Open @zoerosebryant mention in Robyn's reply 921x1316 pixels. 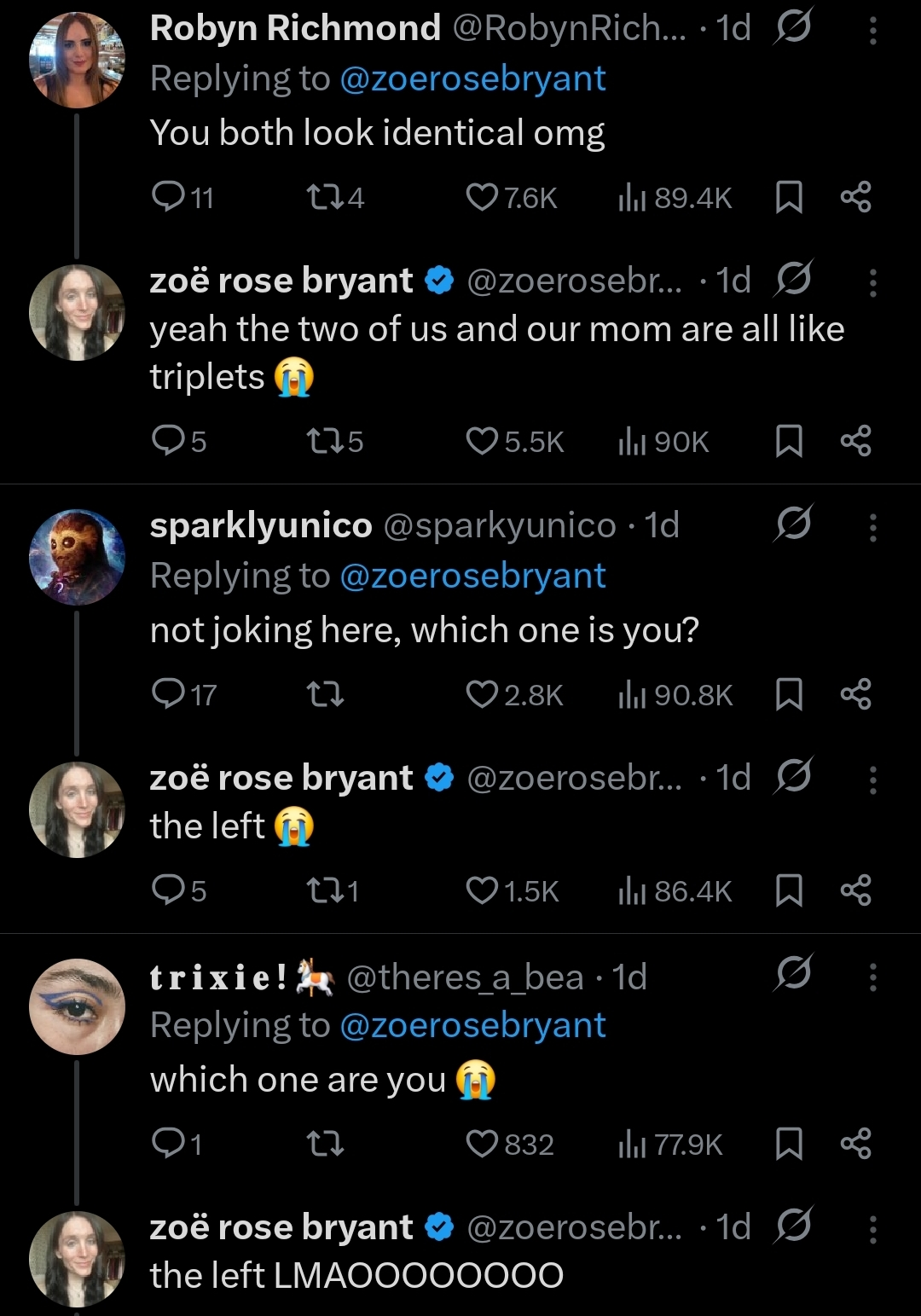(472, 79)
